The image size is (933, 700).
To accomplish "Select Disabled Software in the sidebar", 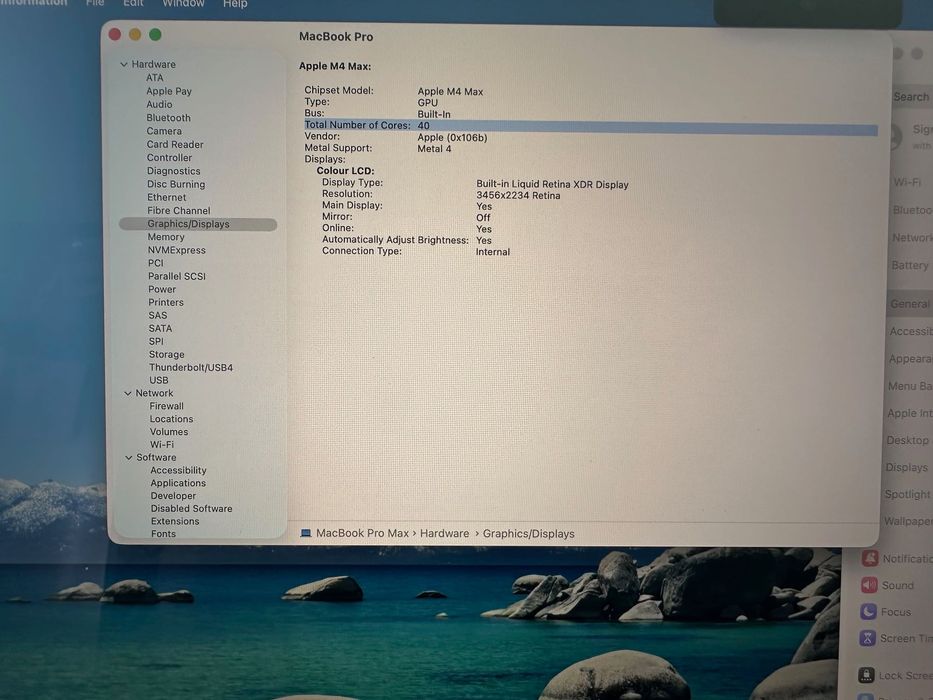I will click(x=192, y=509).
